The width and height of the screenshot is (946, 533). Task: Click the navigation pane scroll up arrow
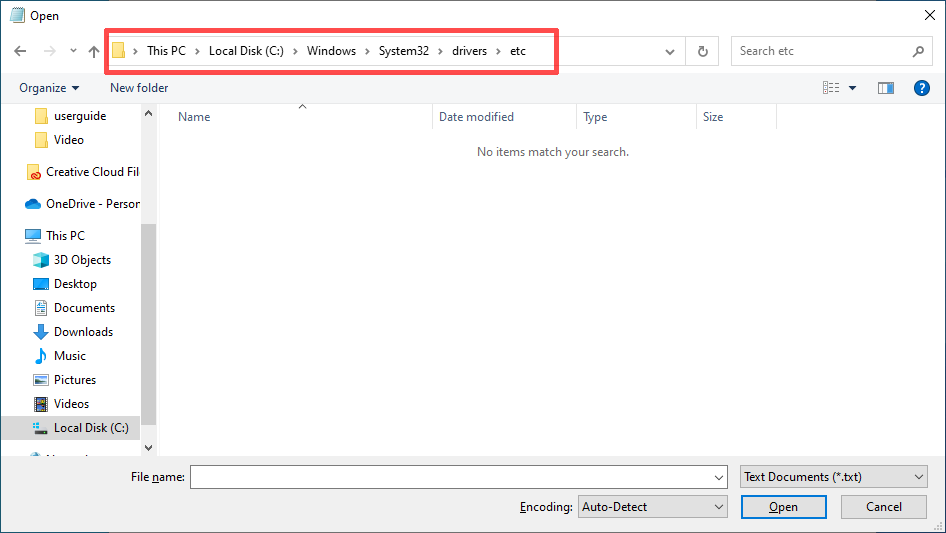(x=148, y=113)
